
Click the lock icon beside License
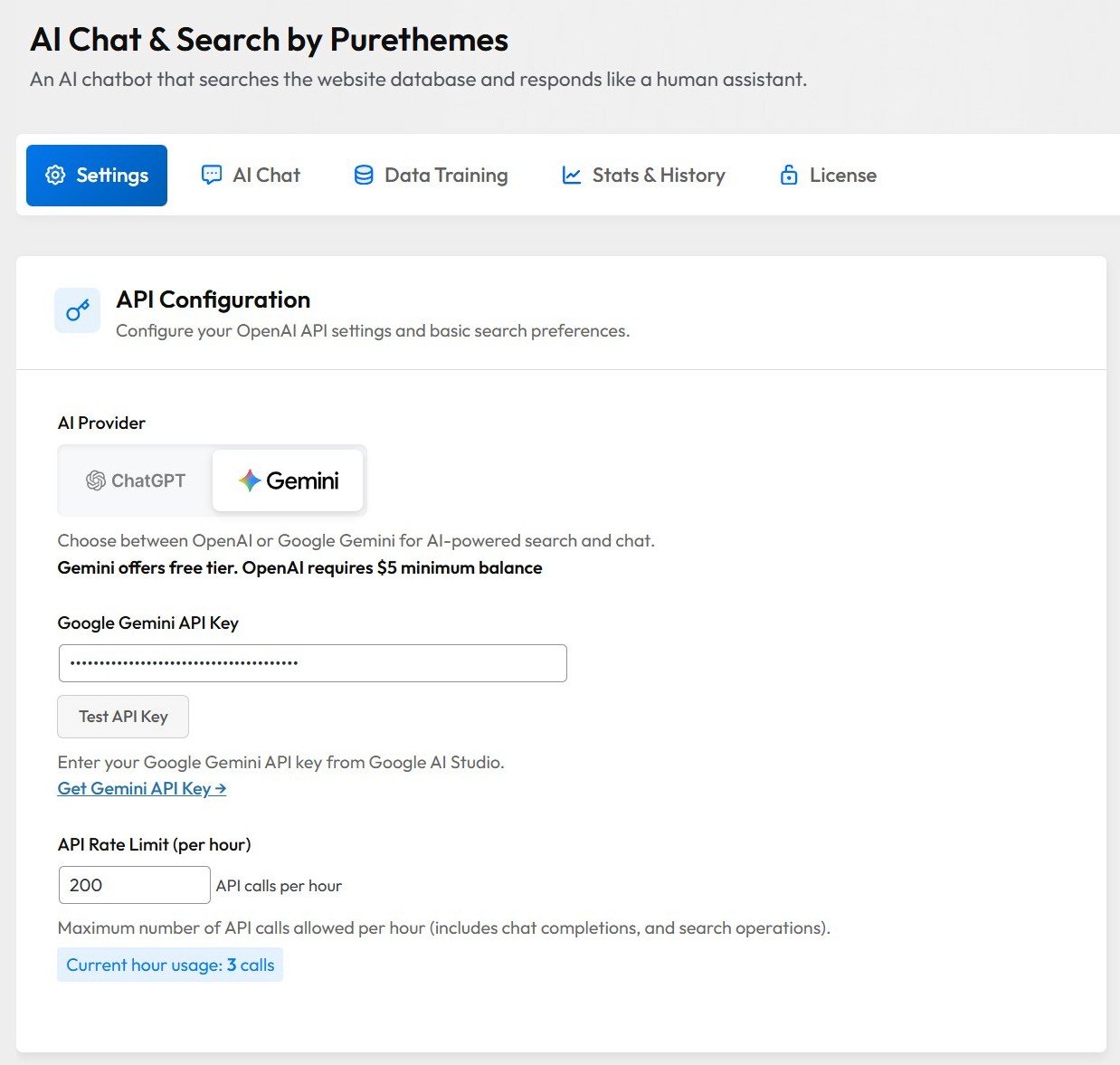789,176
